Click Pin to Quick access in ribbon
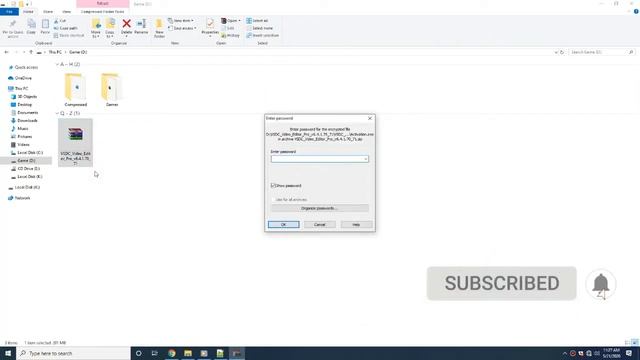The height and width of the screenshot is (360, 640). tap(13, 28)
